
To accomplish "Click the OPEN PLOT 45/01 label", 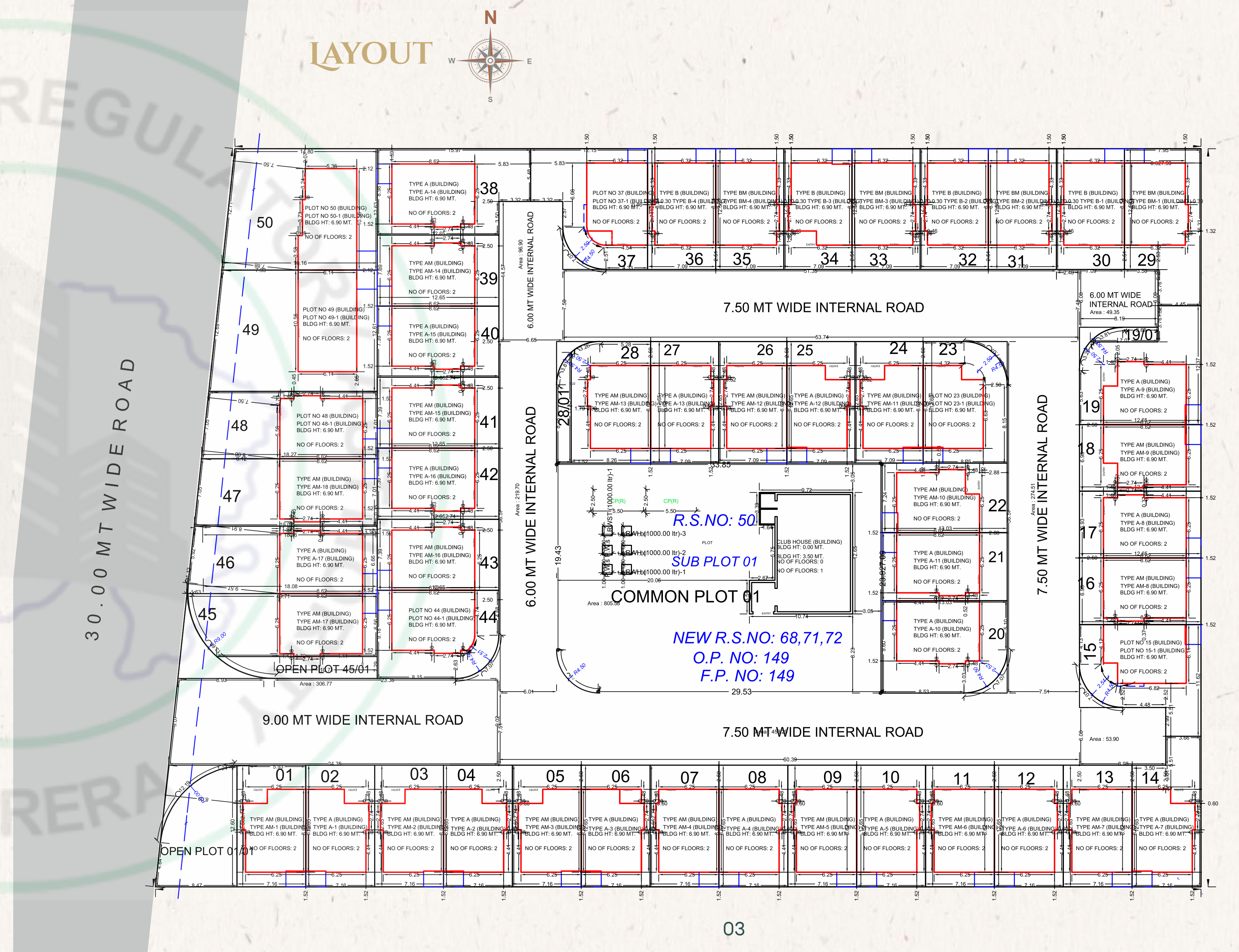I will (x=323, y=669).
